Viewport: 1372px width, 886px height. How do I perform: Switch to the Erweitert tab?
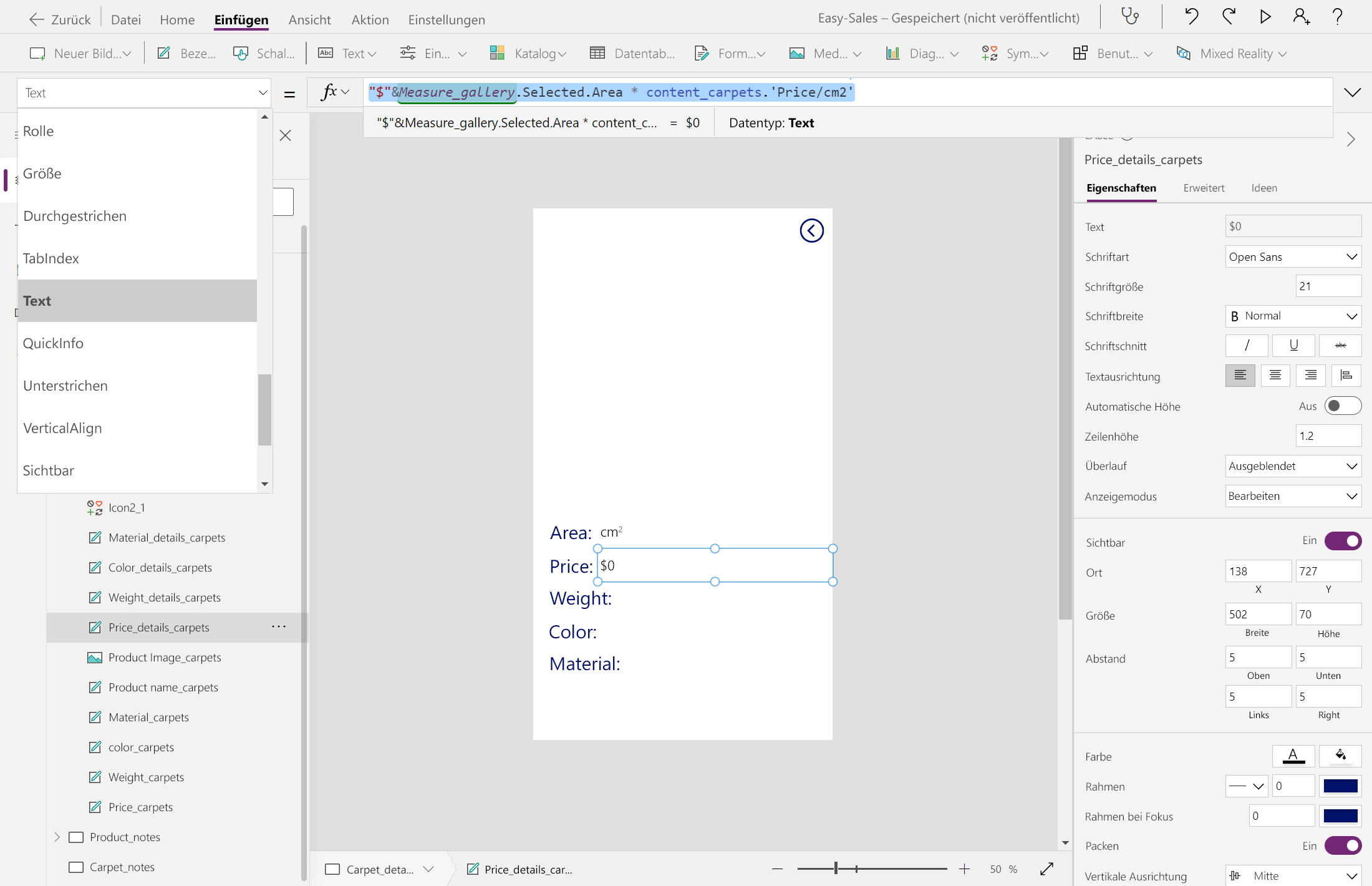click(x=1204, y=188)
